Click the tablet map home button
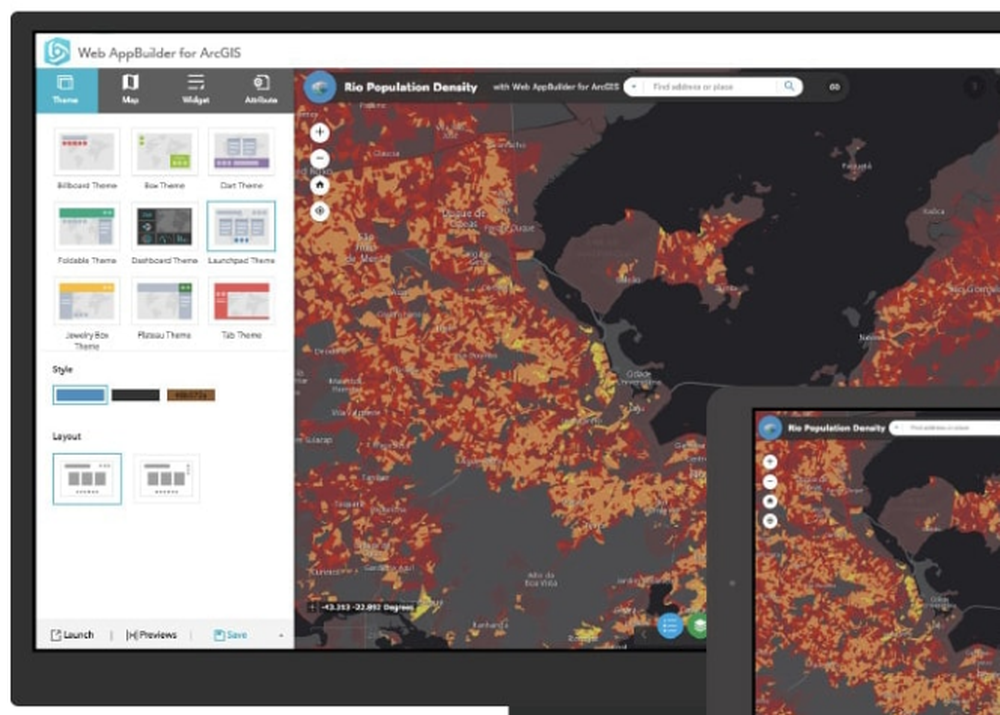 (770, 501)
